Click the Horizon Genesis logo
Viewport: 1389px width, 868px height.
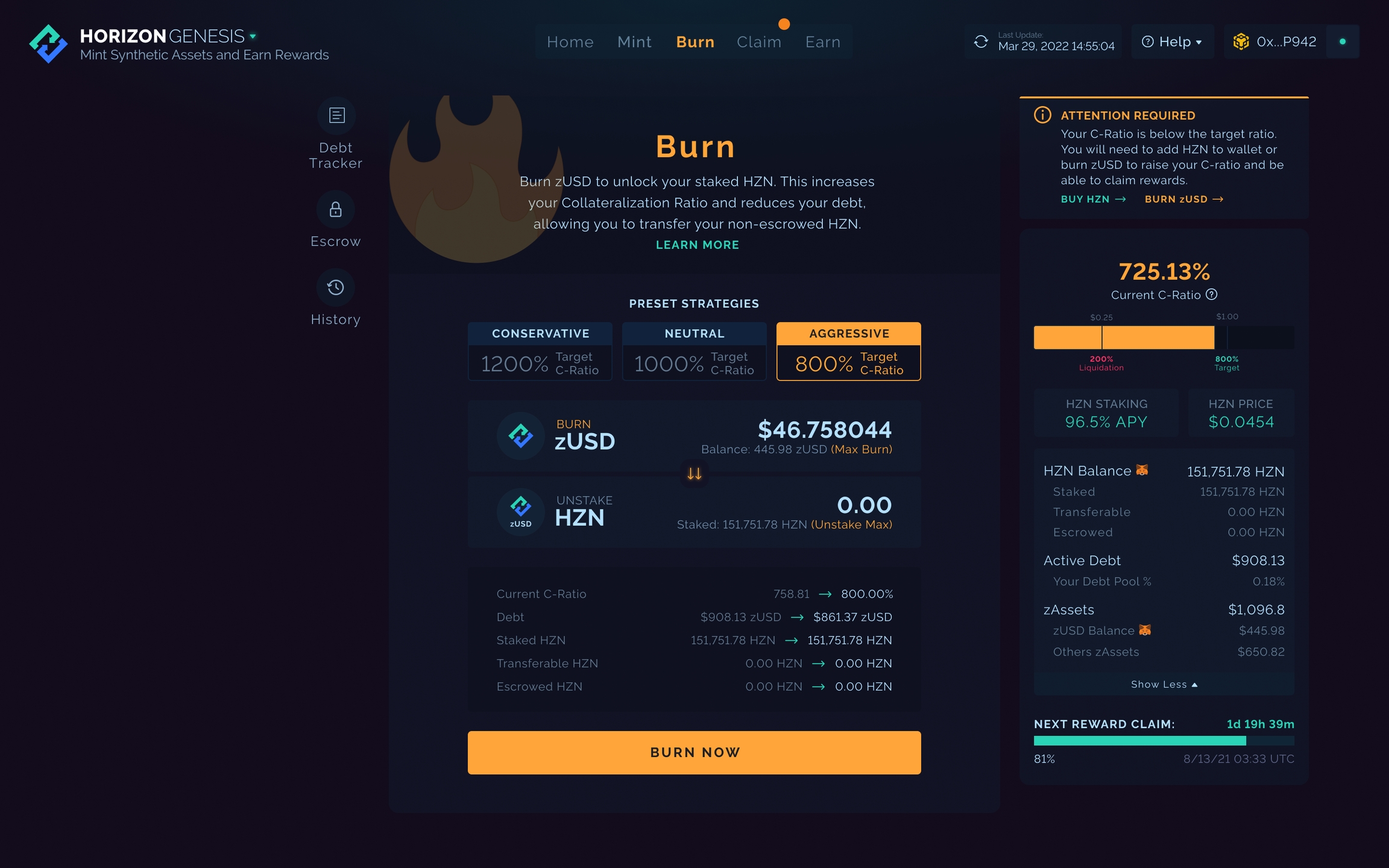[48, 43]
